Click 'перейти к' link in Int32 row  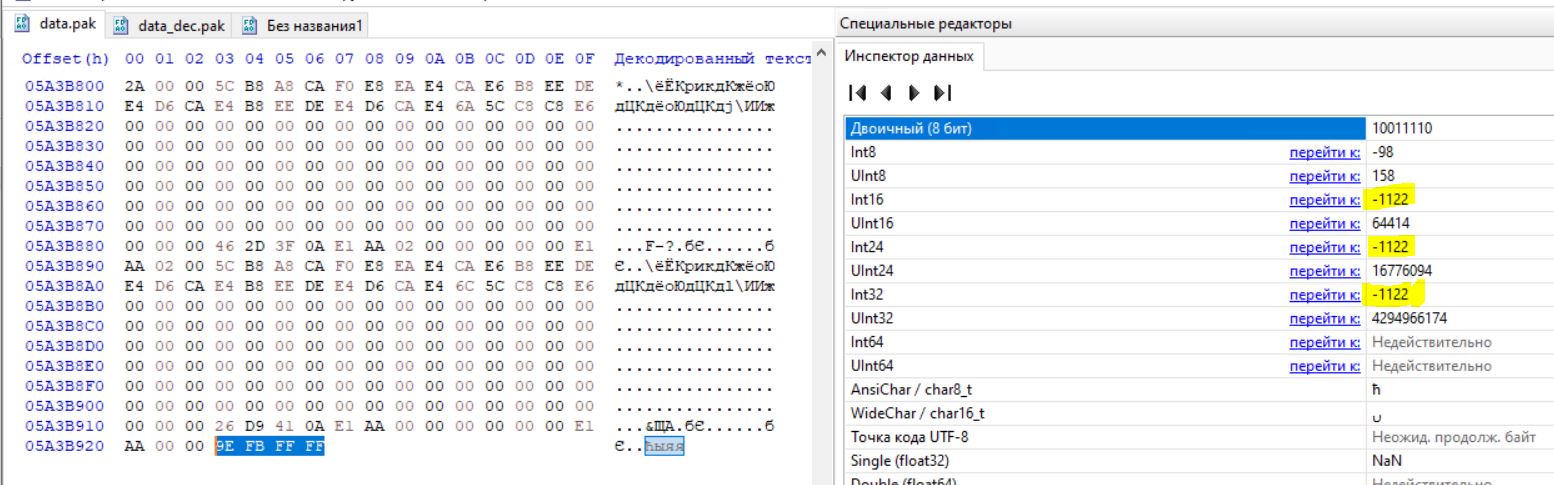click(1325, 295)
